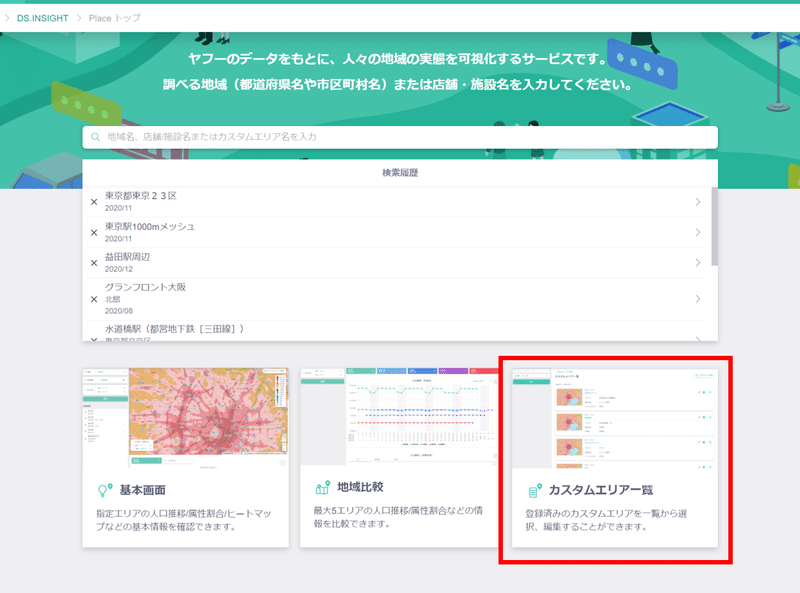The image size is (800, 593).
Task: Click Place トップ breadcrumb
Action: pos(114,18)
